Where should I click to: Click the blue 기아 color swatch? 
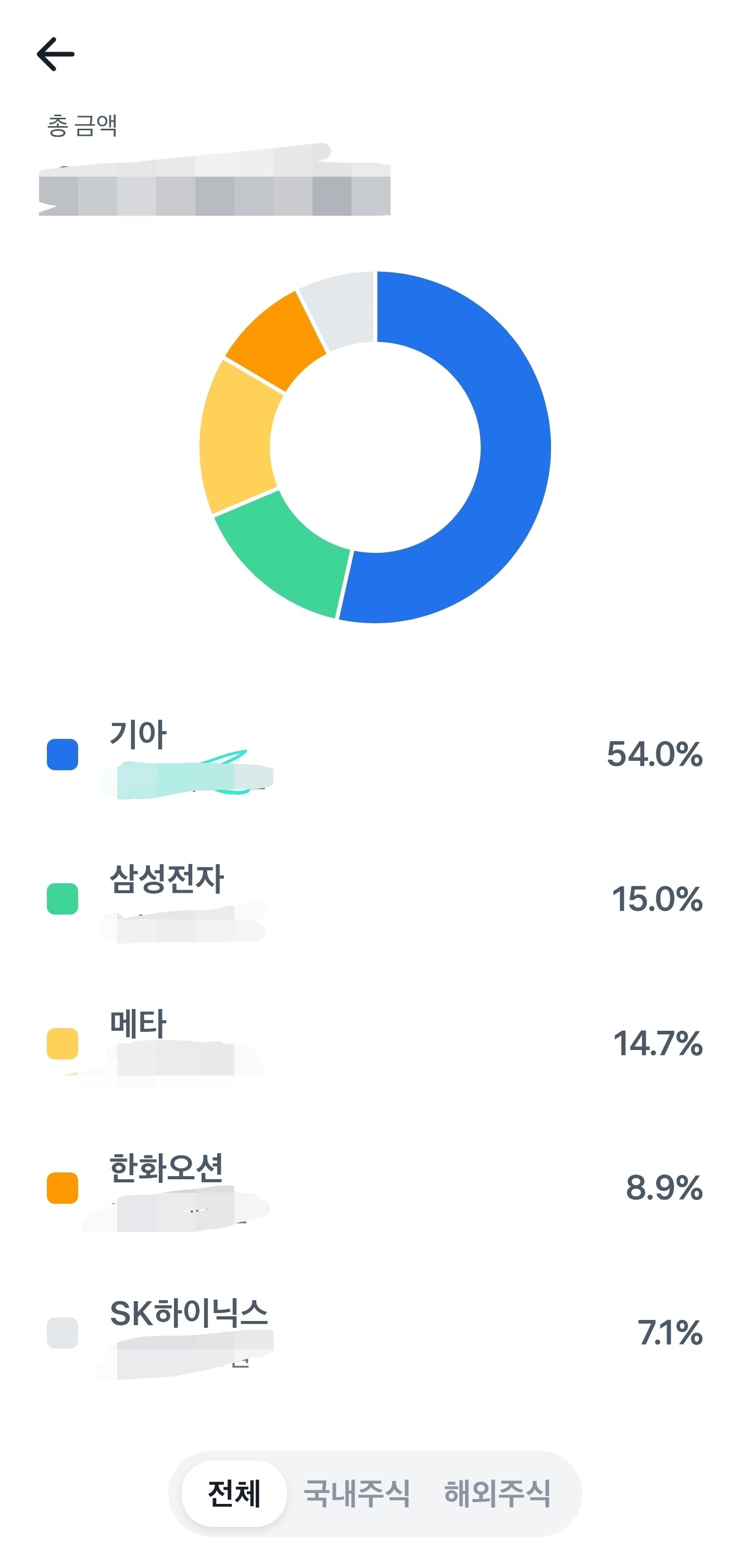(x=62, y=754)
